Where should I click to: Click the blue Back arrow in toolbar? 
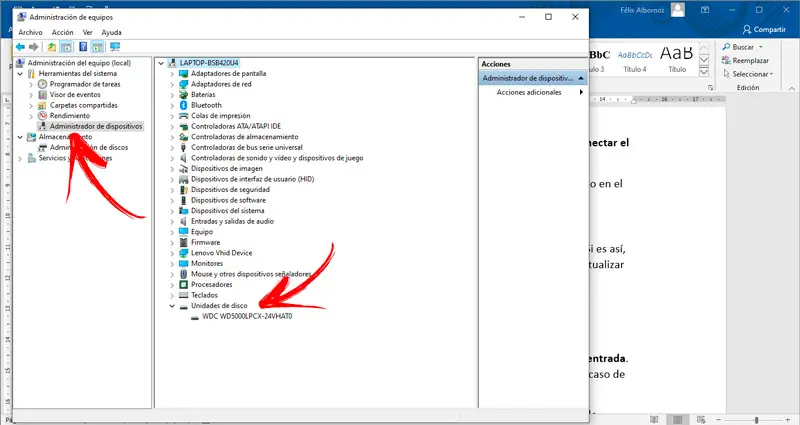(x=20, y=47)
